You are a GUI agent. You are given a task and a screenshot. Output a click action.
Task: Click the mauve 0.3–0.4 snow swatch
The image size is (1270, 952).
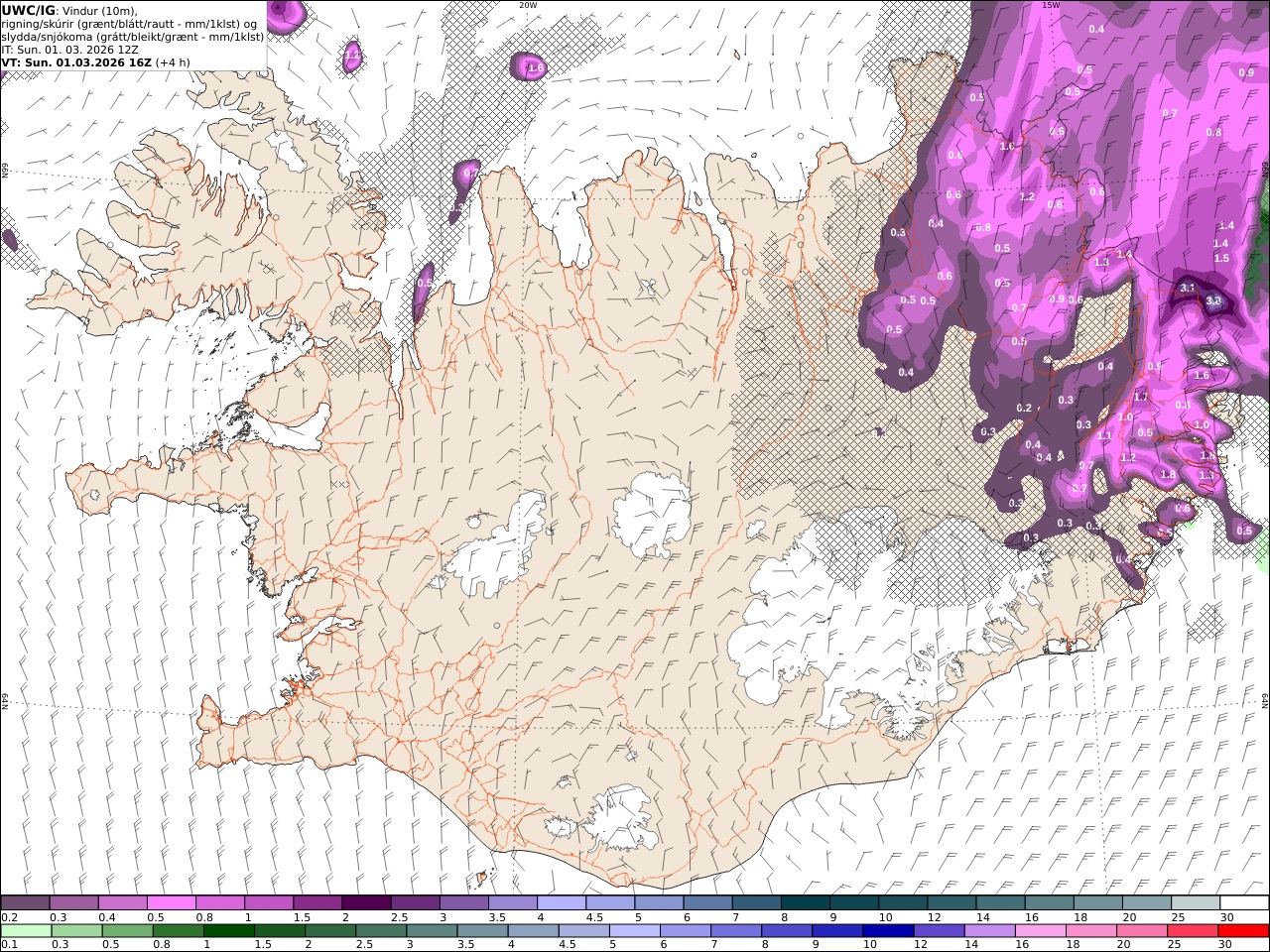coord(74,902)
